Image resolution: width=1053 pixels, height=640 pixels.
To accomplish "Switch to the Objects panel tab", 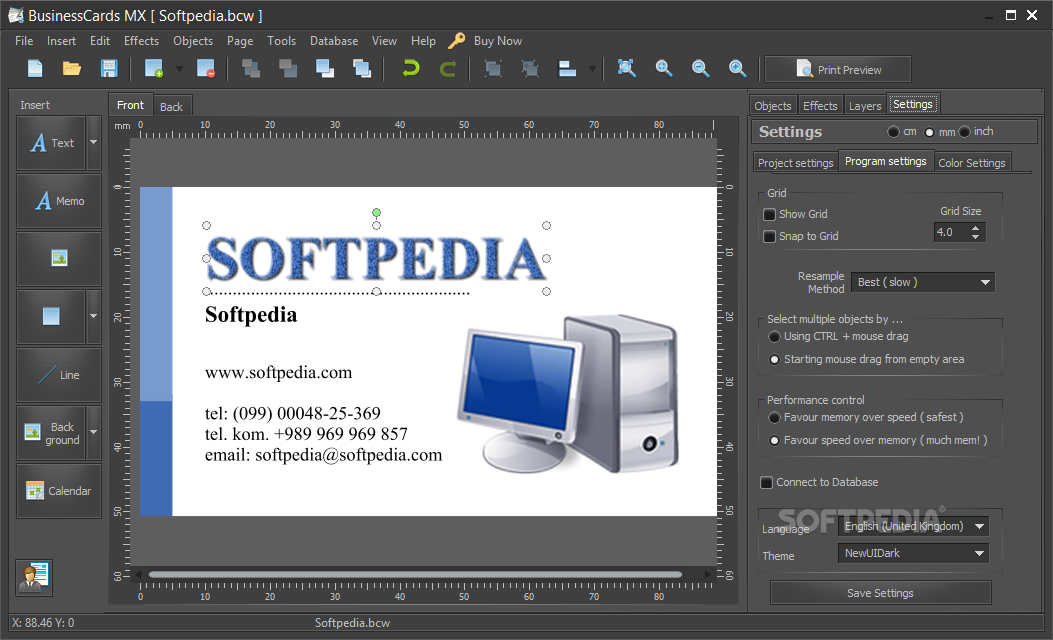I will coord(773,105).
